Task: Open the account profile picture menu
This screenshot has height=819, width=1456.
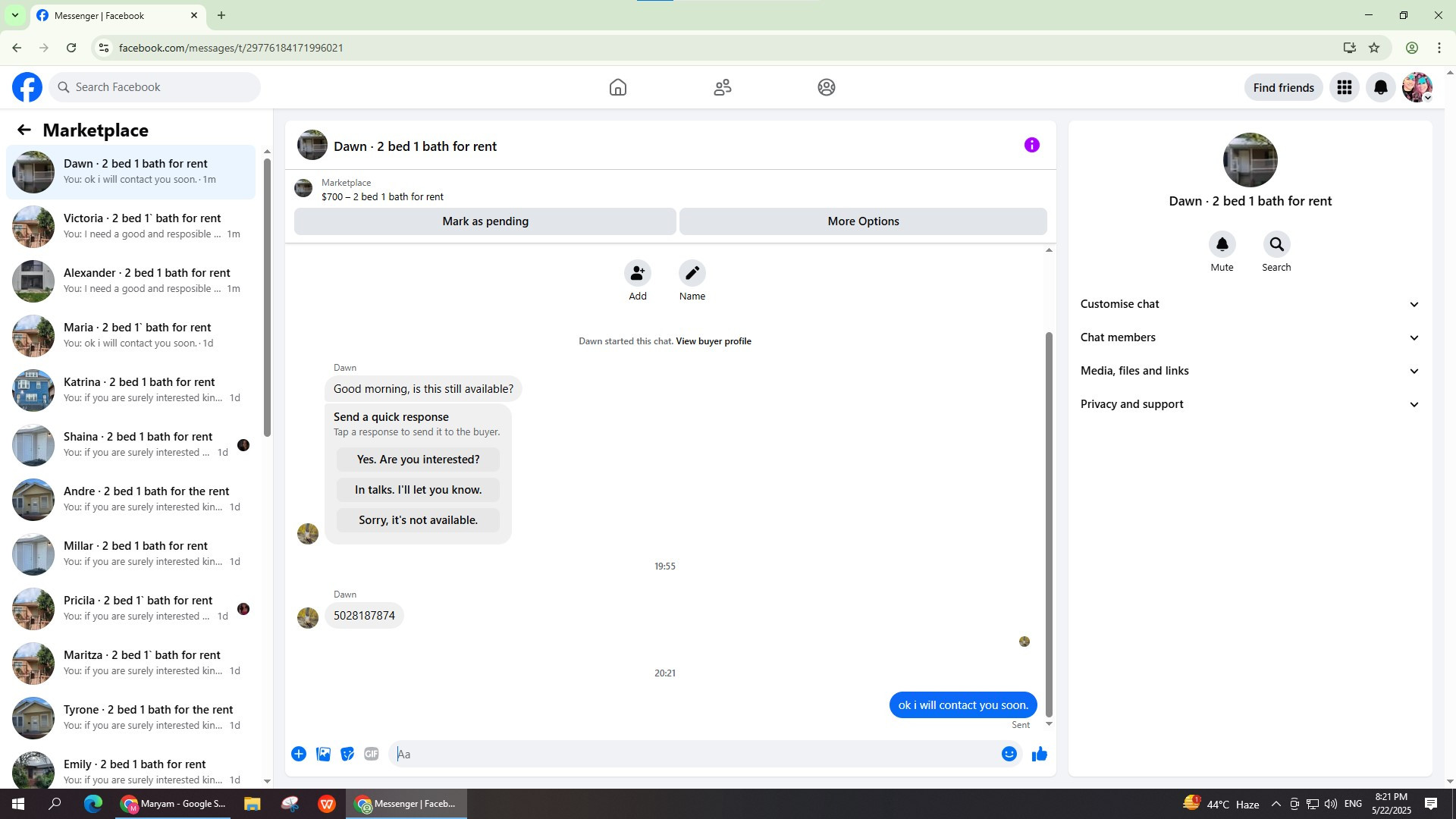Action: pyautogui.click(x=1417, y=88)
